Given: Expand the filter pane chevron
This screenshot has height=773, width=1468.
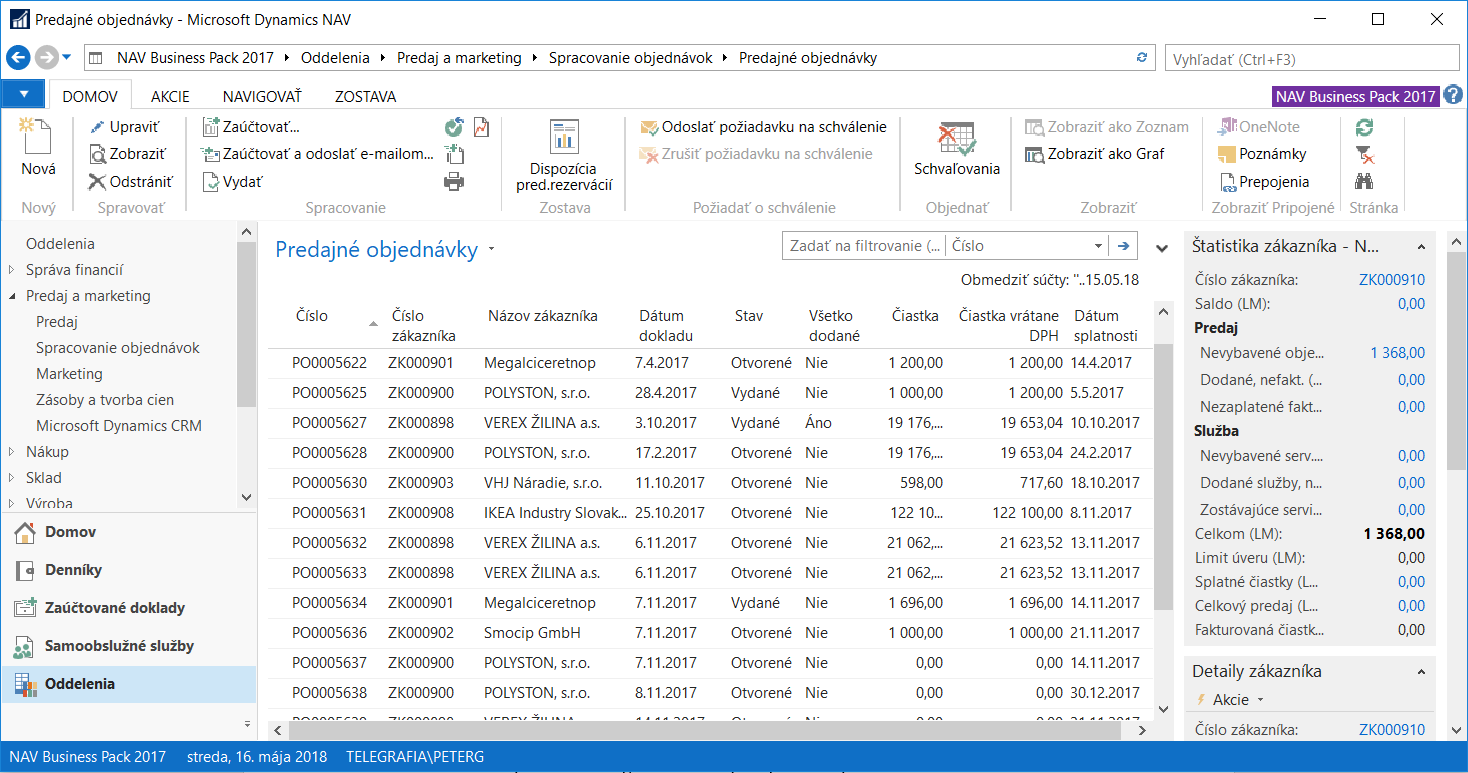Looking at the screenshot, I should point(1162,247).
